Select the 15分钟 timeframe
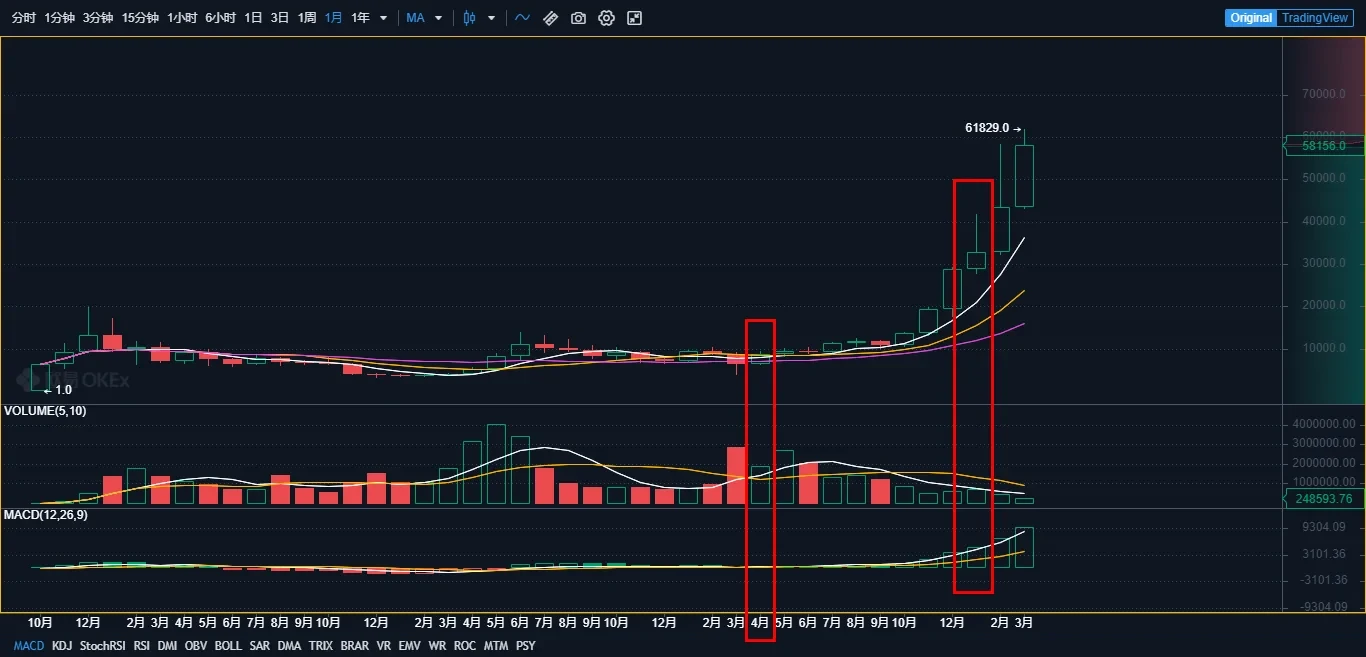 [140, 18]
